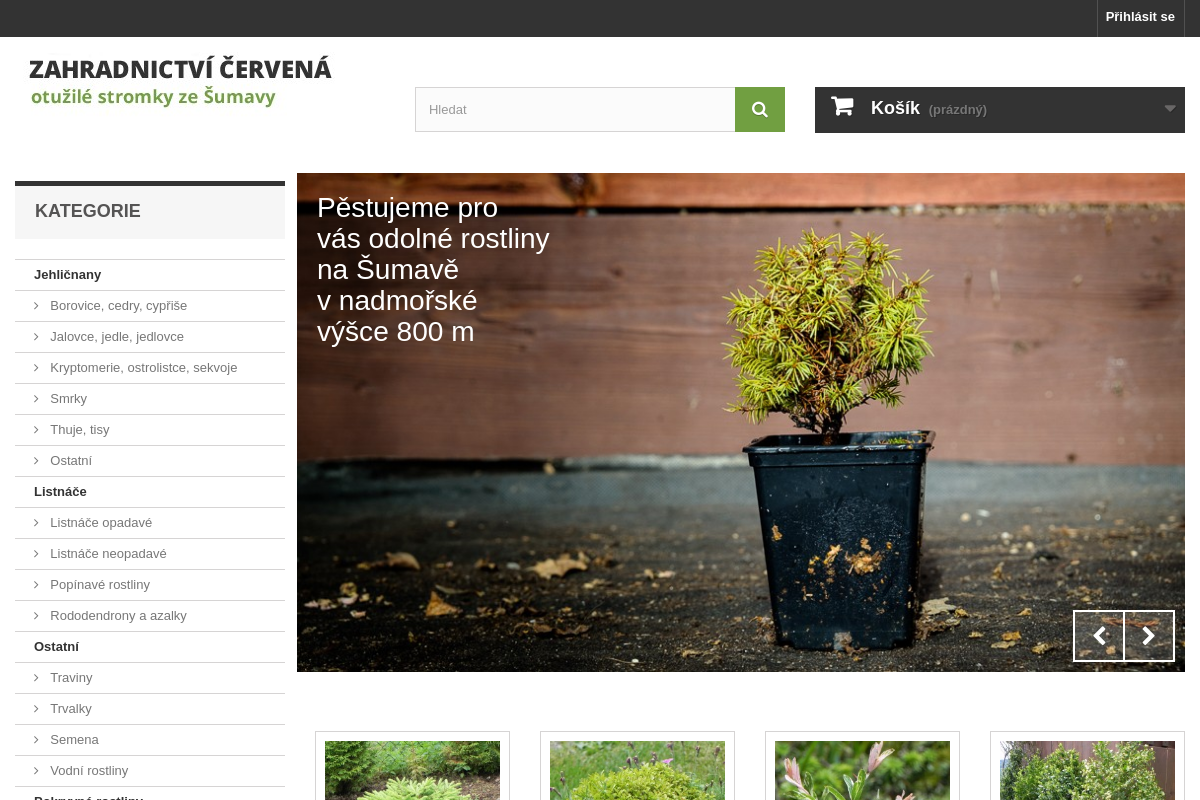Click the Zahradnictví Červená logo
This screenshot has height=800, width=1200.
click(180, 82)
